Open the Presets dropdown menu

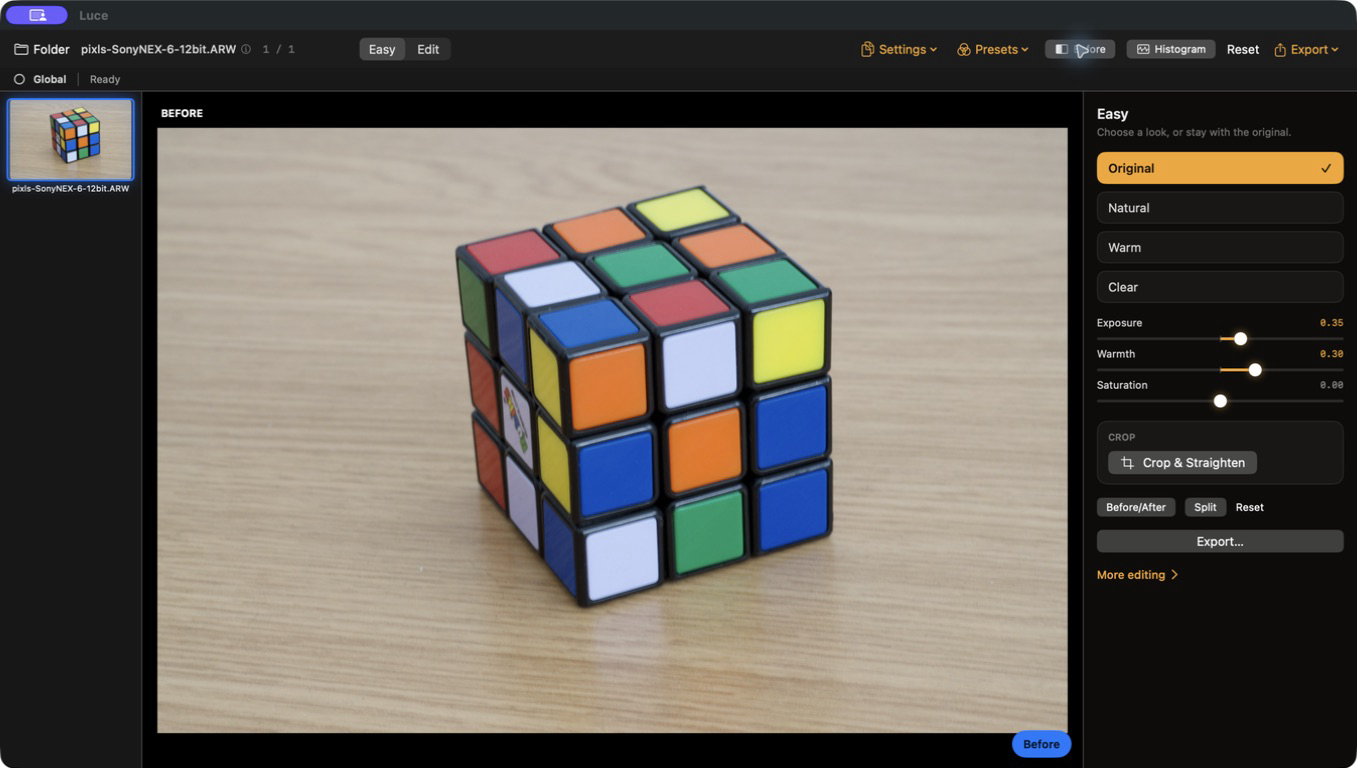tap(992, 49)
